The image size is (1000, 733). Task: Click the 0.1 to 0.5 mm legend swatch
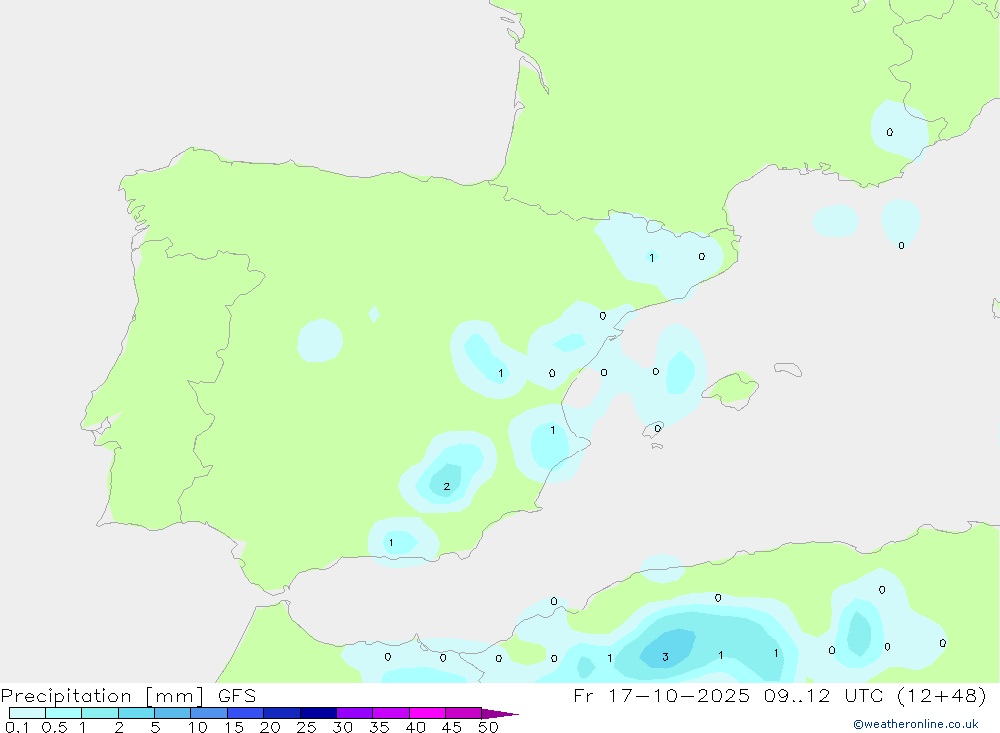click(x=27, y=713)
